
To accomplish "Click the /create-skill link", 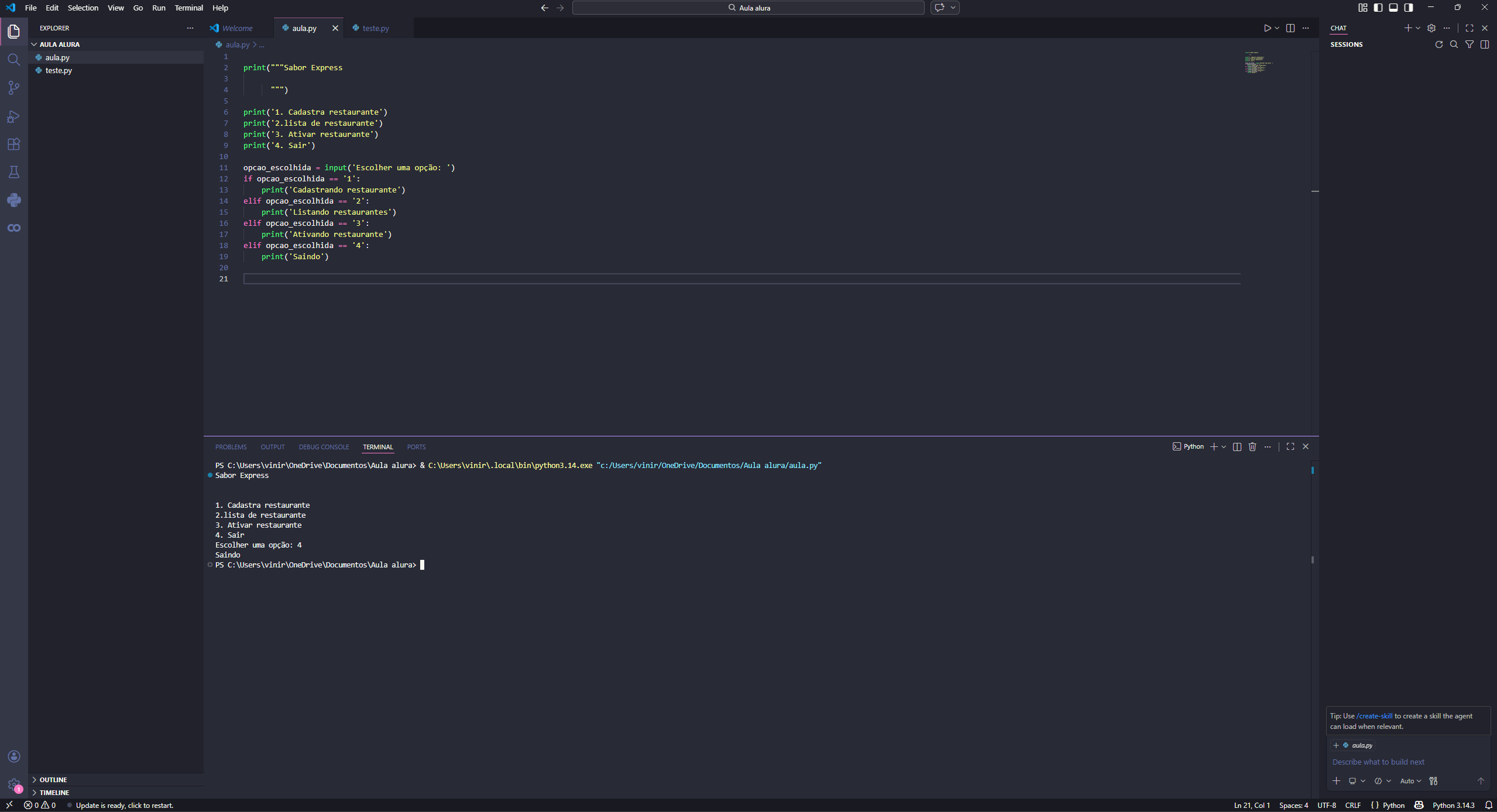I will (1374, 716).
